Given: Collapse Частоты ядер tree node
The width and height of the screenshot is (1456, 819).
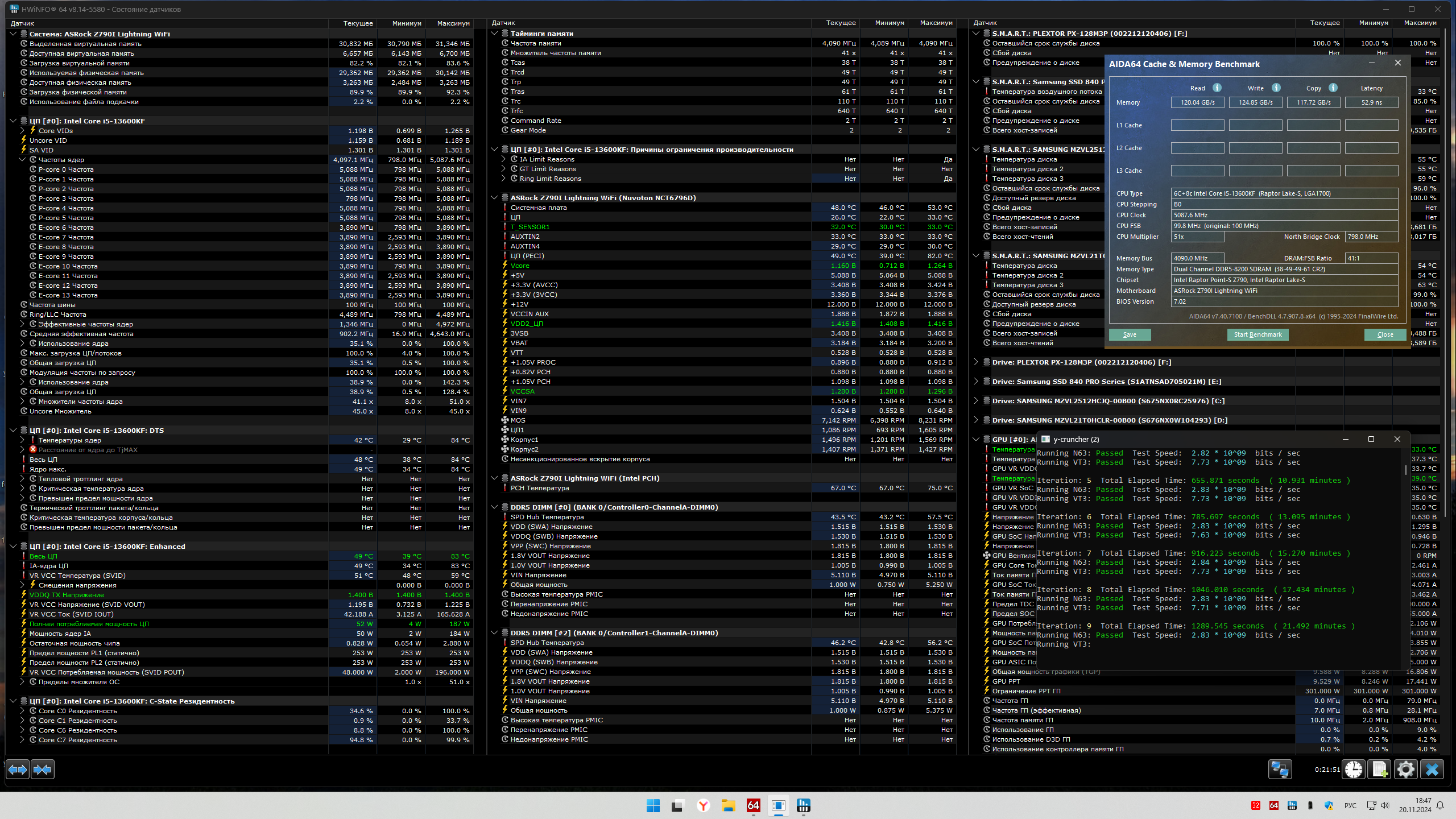Looking at the screenshot, I should click(22, 160).
